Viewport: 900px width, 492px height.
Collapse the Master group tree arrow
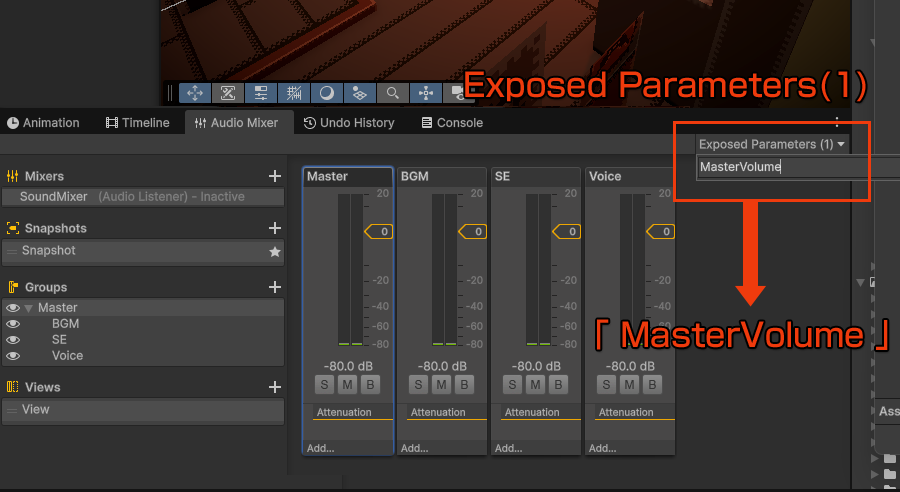coord(28,308)
